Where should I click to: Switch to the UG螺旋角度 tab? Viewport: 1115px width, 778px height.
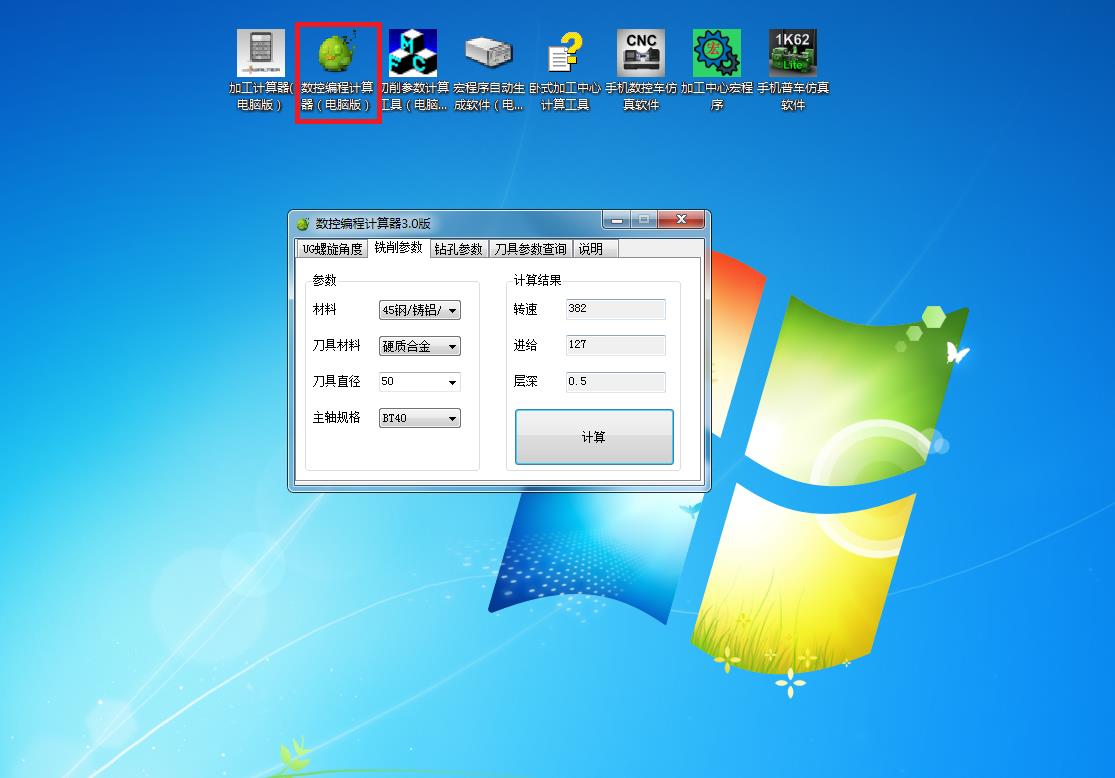pos(332,249)
